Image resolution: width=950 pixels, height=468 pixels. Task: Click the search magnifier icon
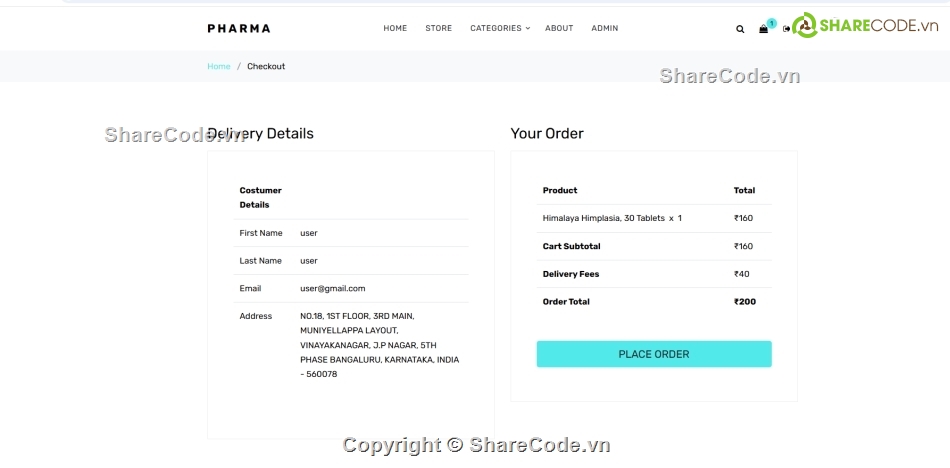coord(740,29)
